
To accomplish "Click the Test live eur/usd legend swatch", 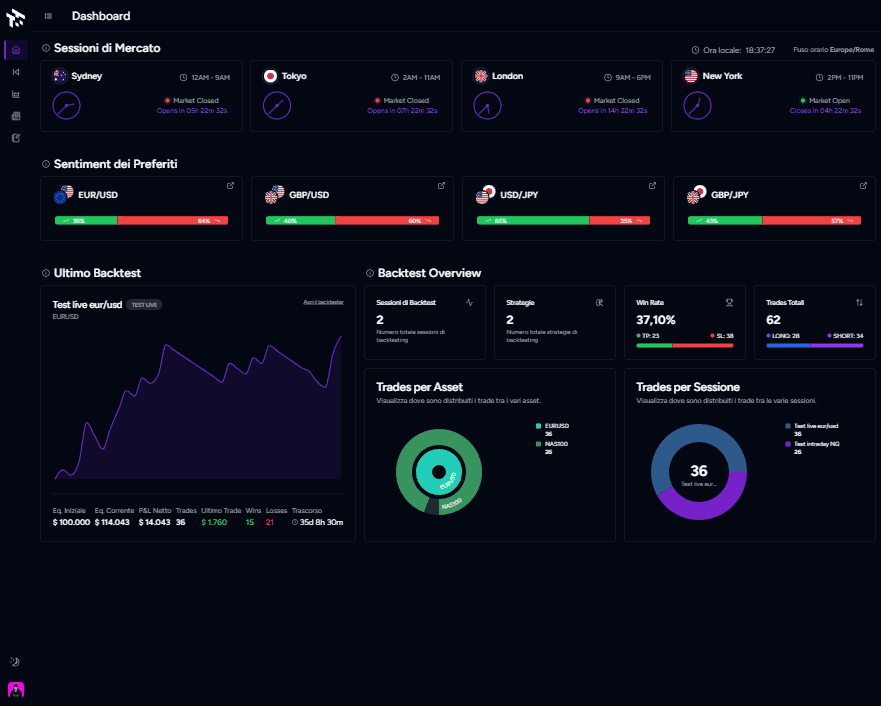I will (788, 426).
